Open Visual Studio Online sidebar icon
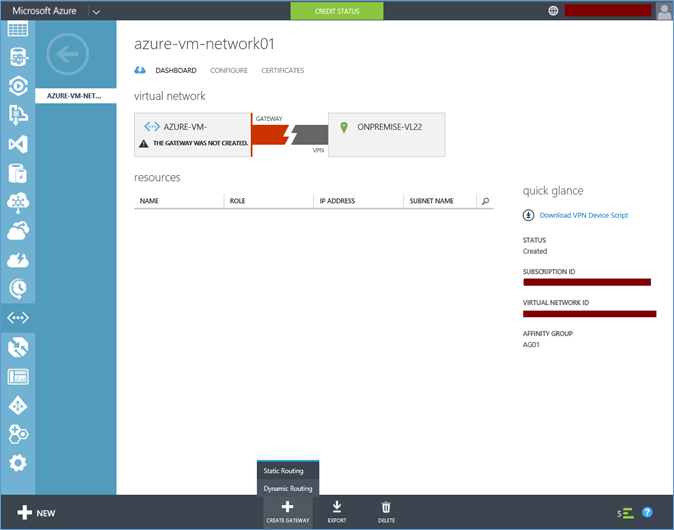 click(x=18, y=144)
